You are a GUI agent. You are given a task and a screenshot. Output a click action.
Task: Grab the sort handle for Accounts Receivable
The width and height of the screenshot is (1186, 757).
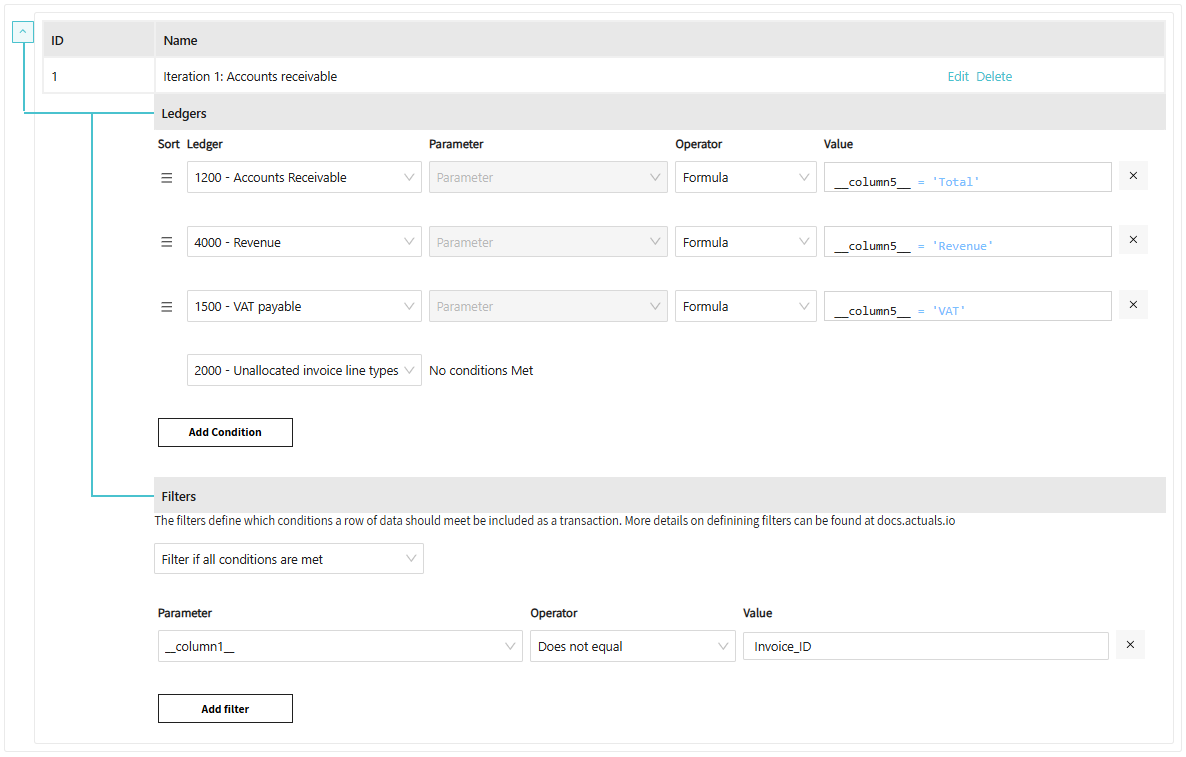pos(167,178)
